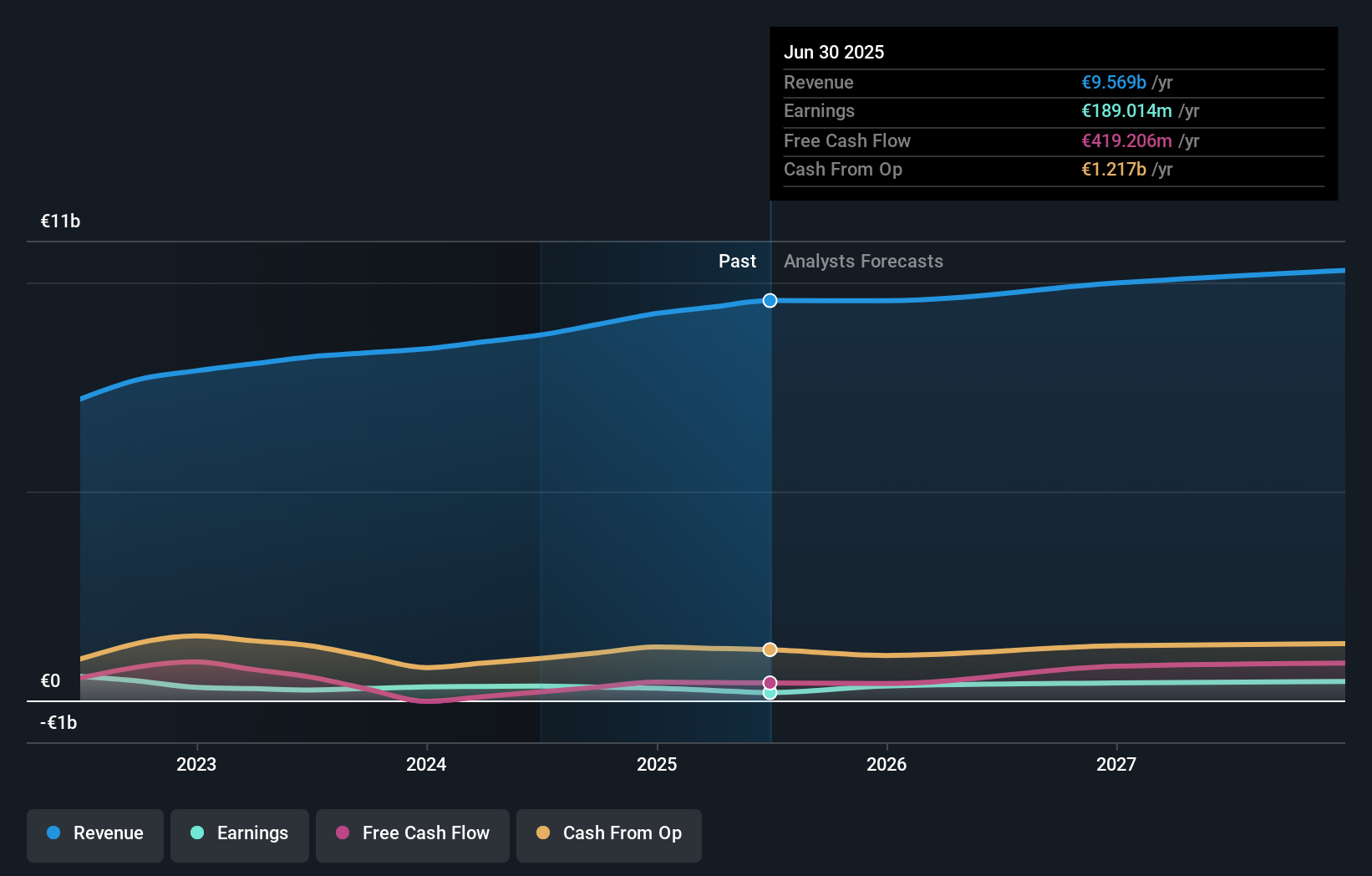Click the Cash From Op label in tooltip
This screenshot has height=876, width=1372.
(843, 169)
